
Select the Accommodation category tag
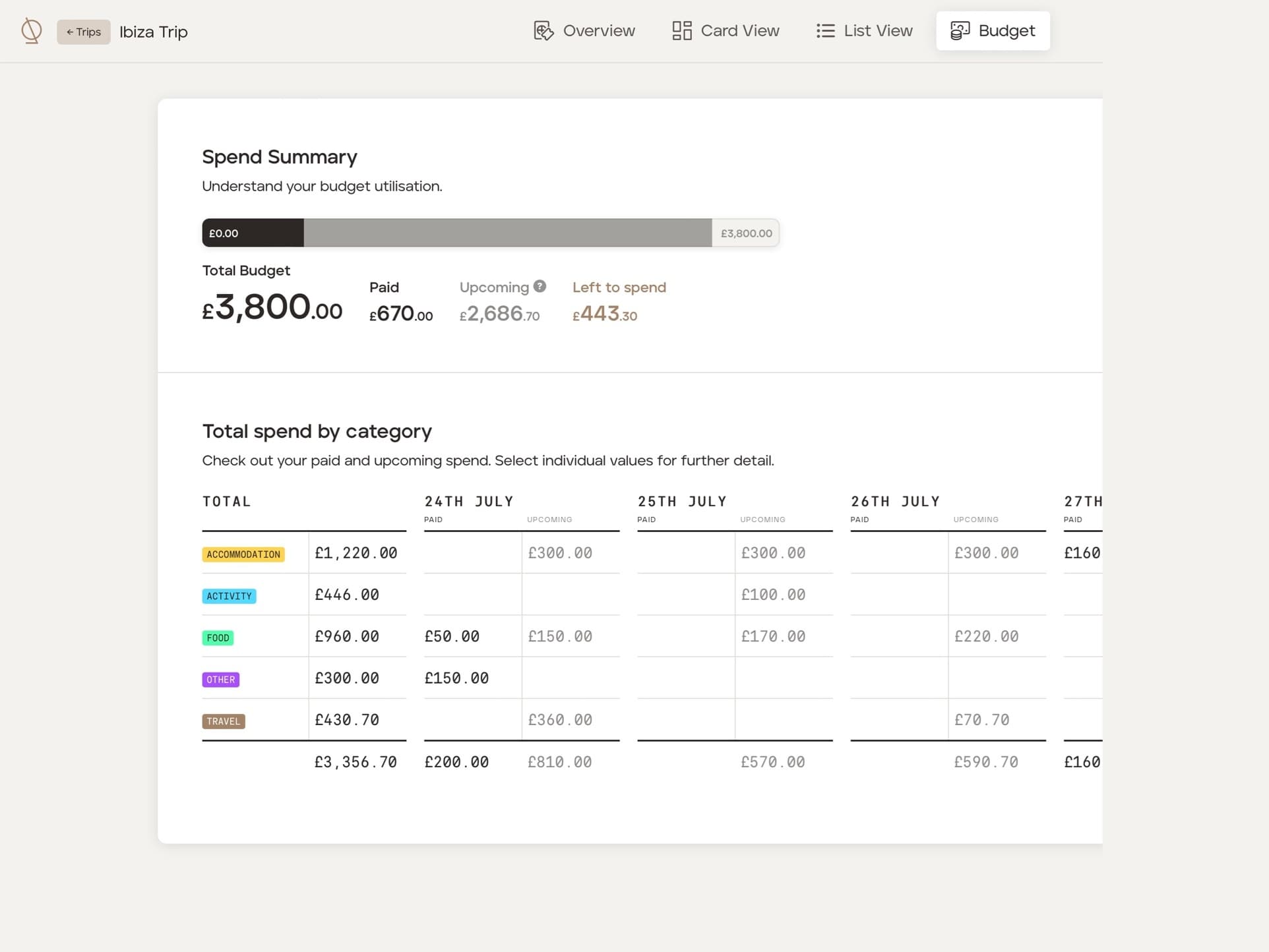[243, 554]
